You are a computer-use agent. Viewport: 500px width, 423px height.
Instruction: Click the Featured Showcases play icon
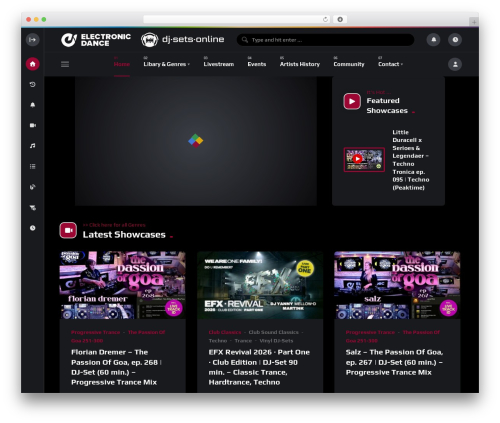352,101
